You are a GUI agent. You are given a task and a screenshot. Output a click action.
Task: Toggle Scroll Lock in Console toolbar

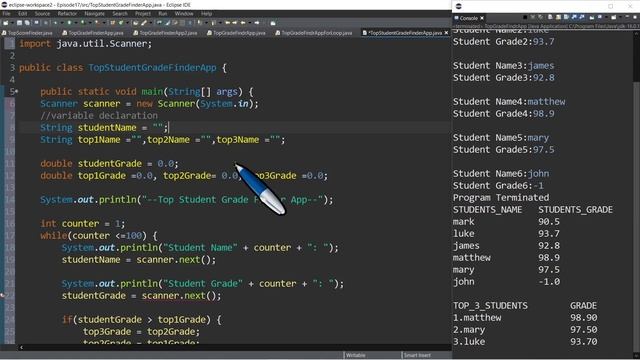tap(558, 18)
